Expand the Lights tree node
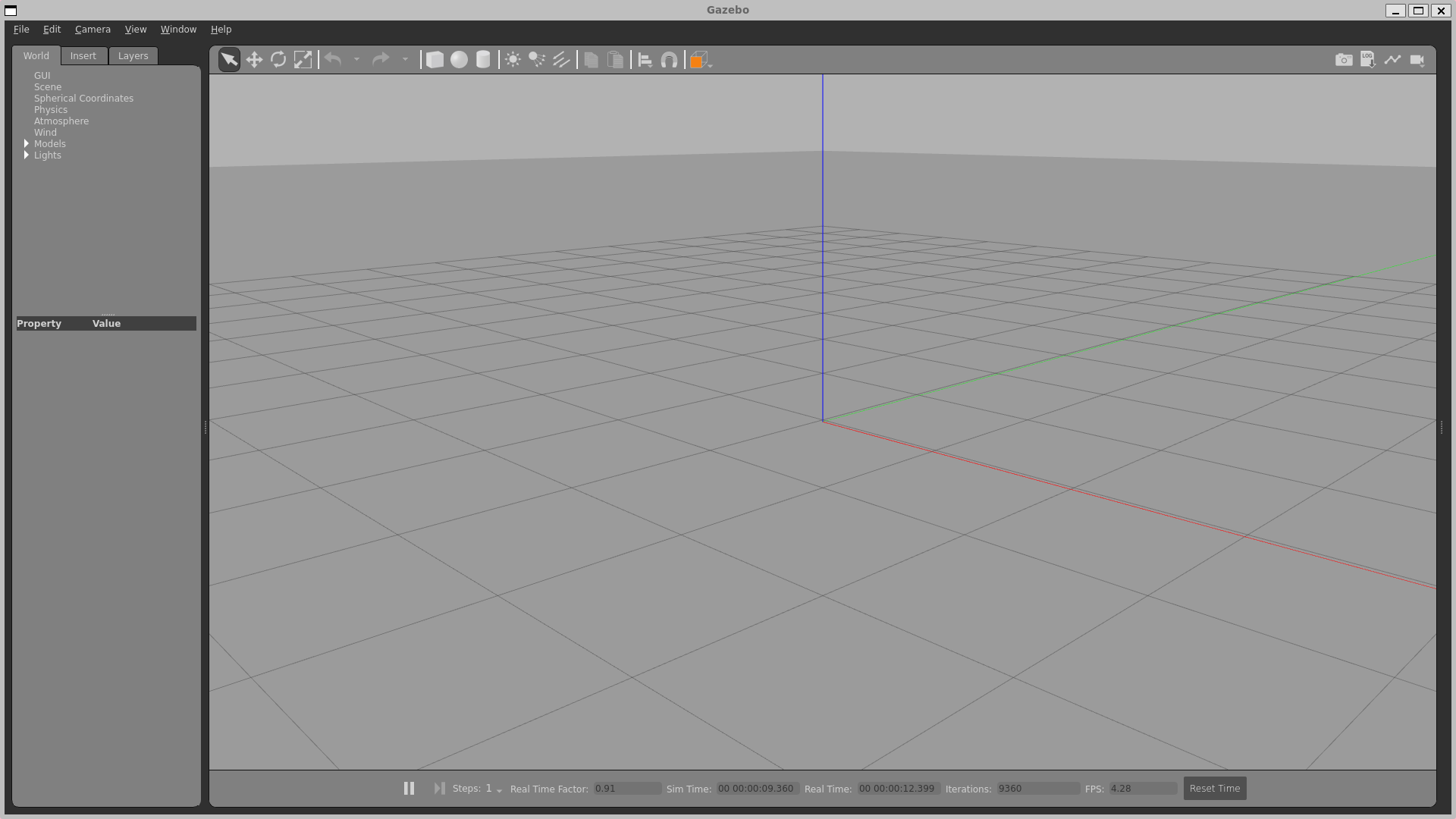Viewport: 1456px width, 819px height. pyautogui.click(x=27, y=155)
